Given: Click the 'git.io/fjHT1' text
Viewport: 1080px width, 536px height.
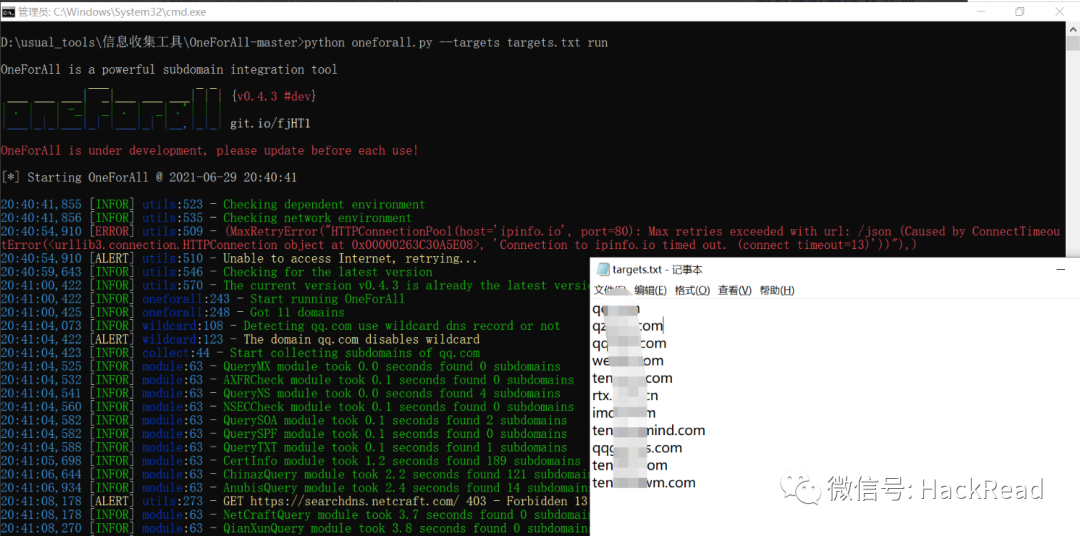Looking at the screenshot, I should click(x=270, y=124).
